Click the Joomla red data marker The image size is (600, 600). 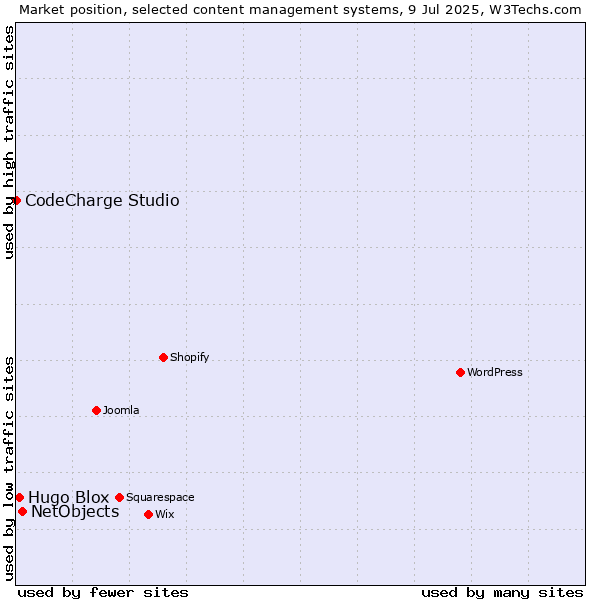[x=96, y=410]
